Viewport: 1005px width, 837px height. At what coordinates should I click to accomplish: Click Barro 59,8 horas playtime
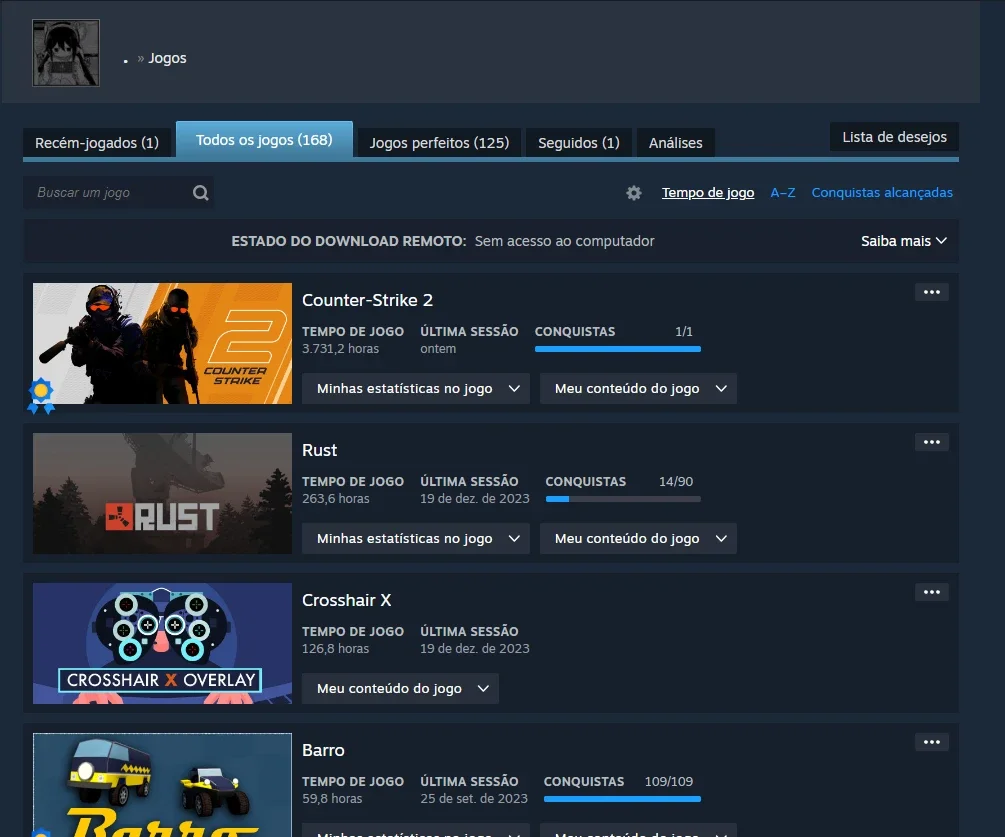(332, 799)
